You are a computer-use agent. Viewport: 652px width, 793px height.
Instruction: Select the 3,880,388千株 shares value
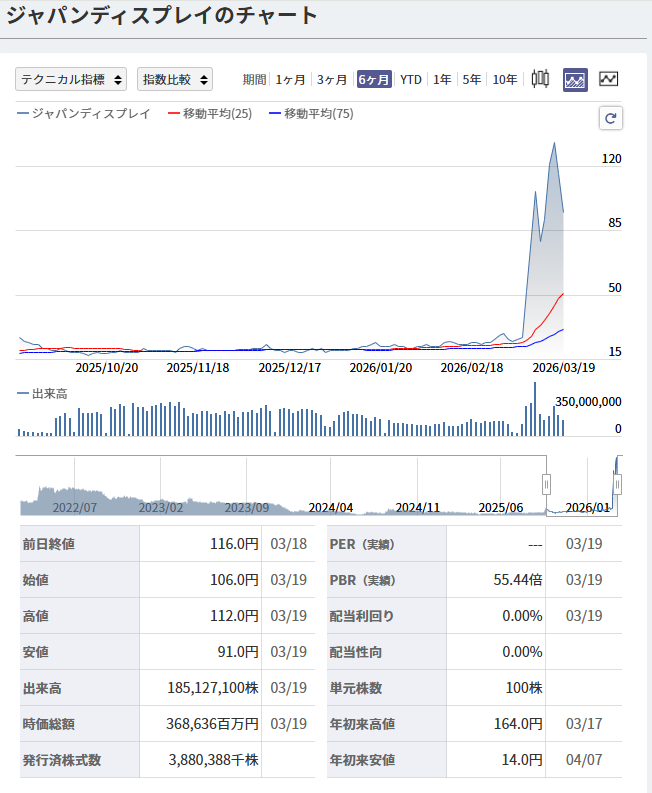pyautogui.click(x=213, y=760)
